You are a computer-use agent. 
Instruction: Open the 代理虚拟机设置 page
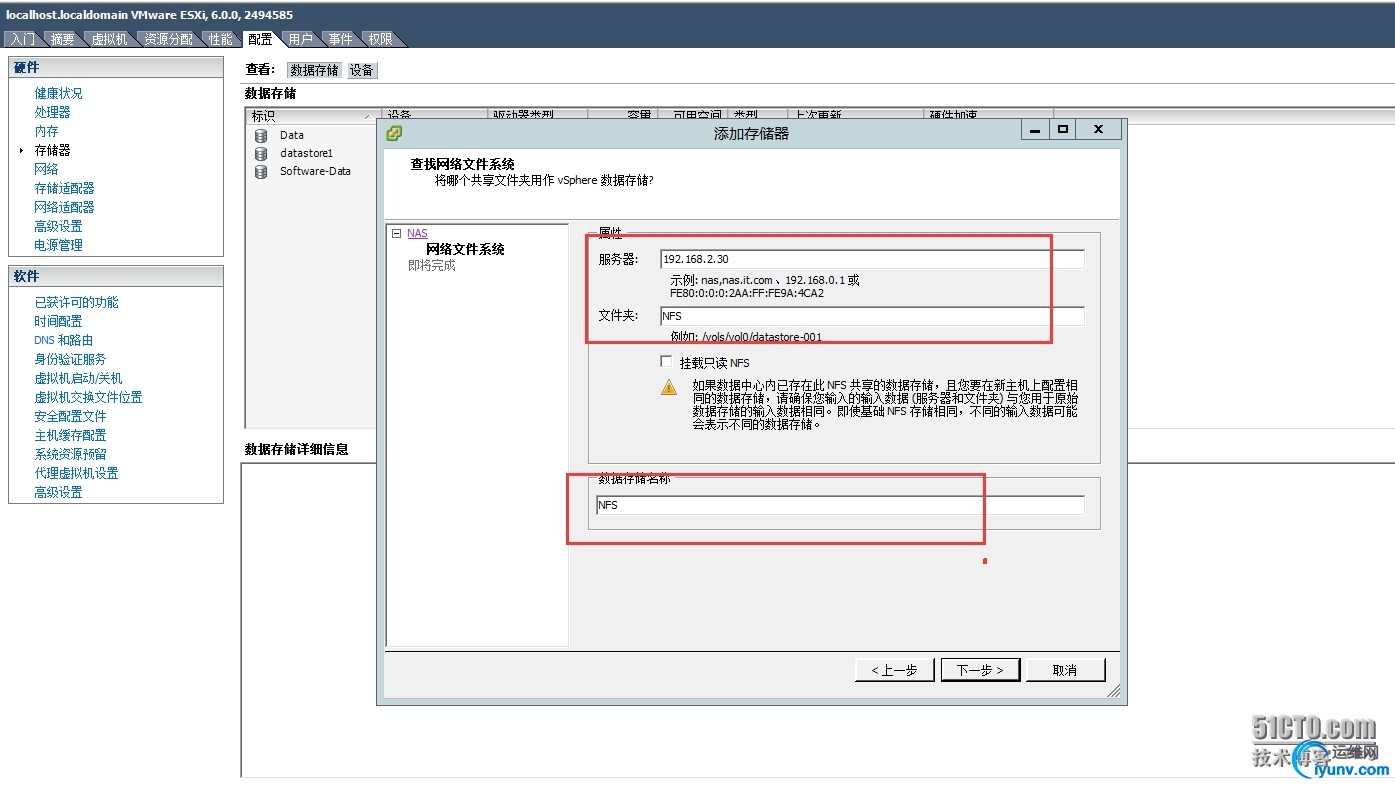(x=77, y=473)
